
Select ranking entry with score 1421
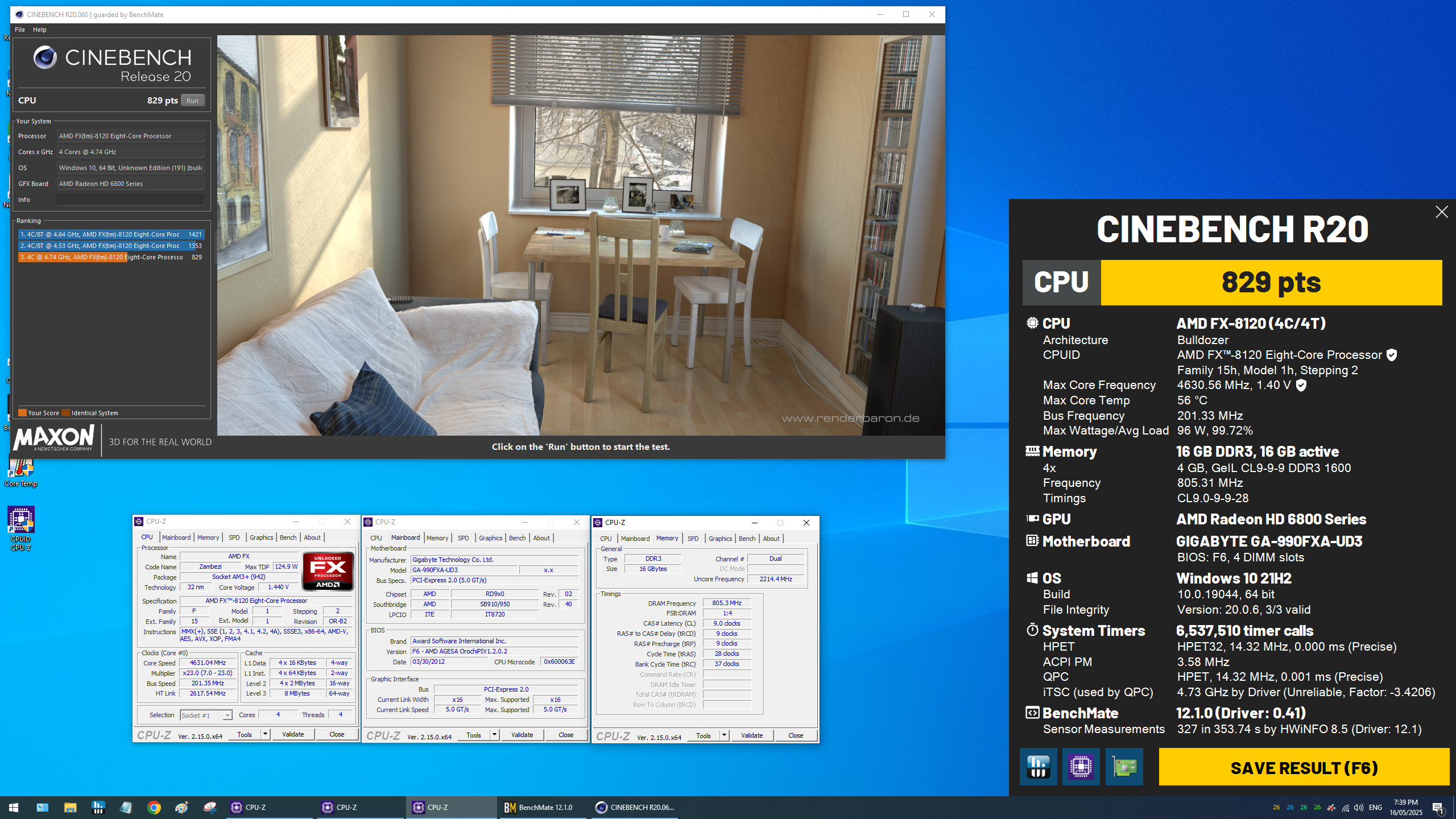click(x=111, y=234)
